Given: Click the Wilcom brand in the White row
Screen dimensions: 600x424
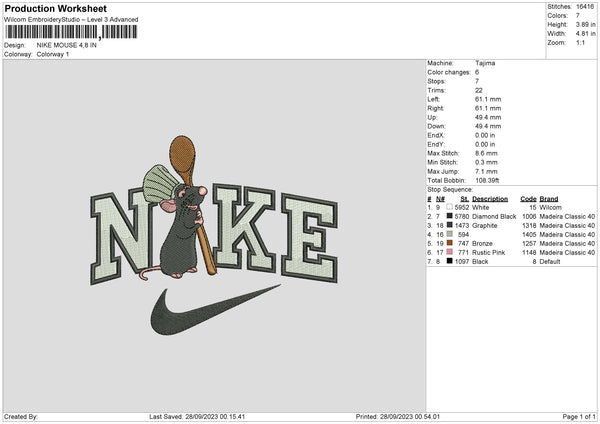Looking at the screenshot, I should [550, 207].
